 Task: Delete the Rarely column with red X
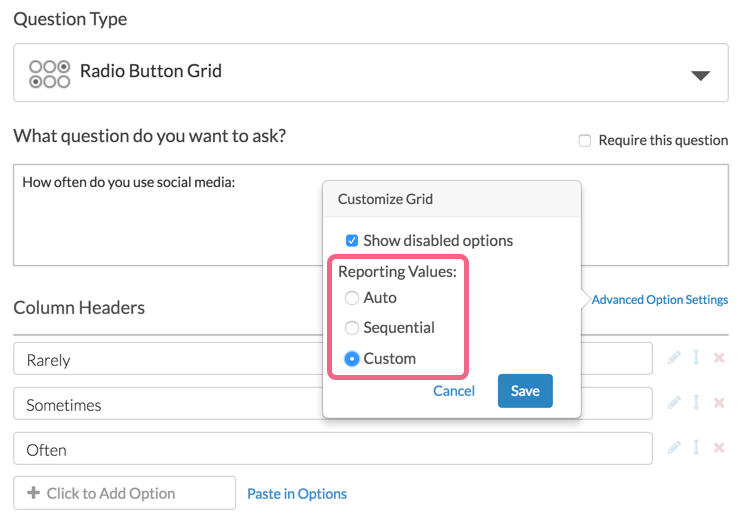718,358
